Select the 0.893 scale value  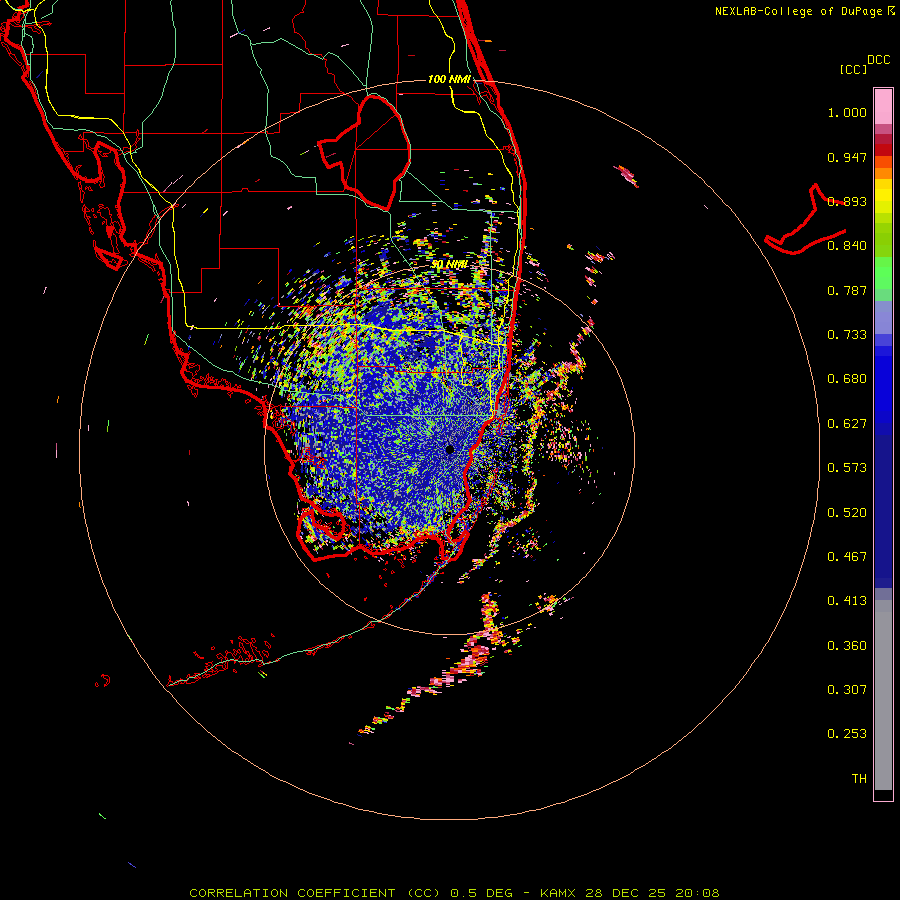pos(847,201)
